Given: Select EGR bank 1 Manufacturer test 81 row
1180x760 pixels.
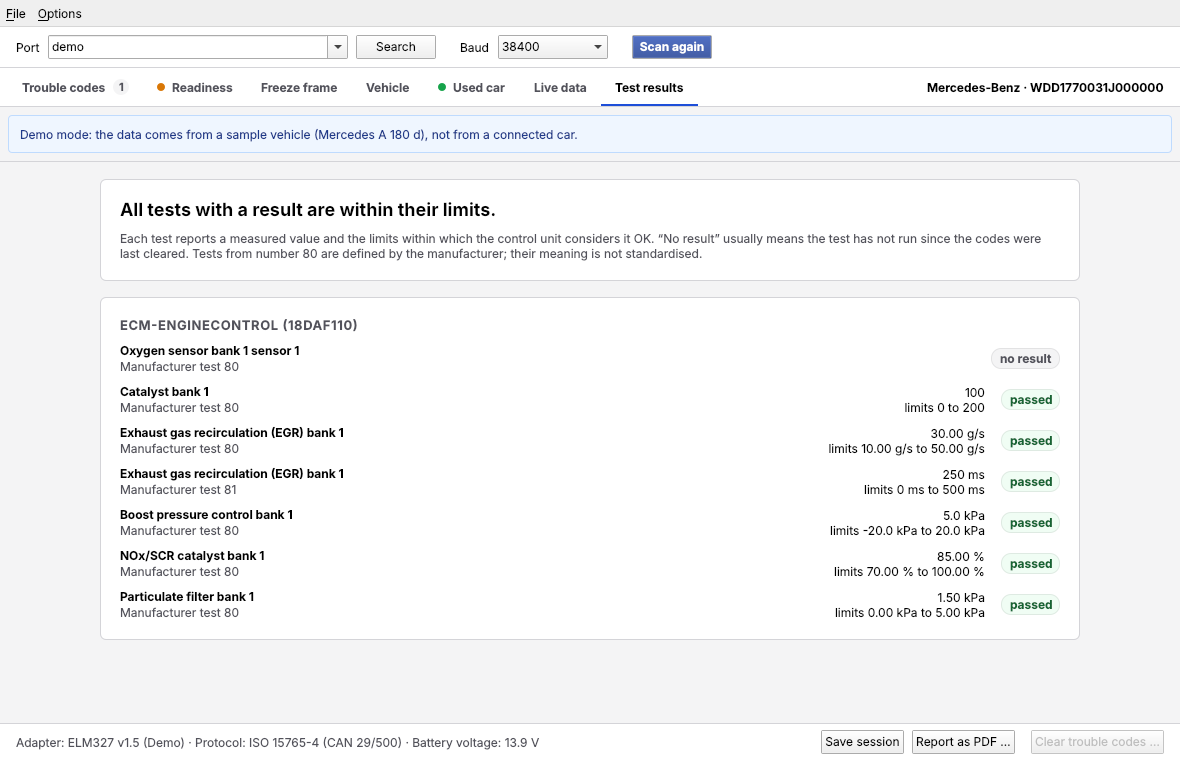Looking at the screenshot, I should (x=589, y=482).
